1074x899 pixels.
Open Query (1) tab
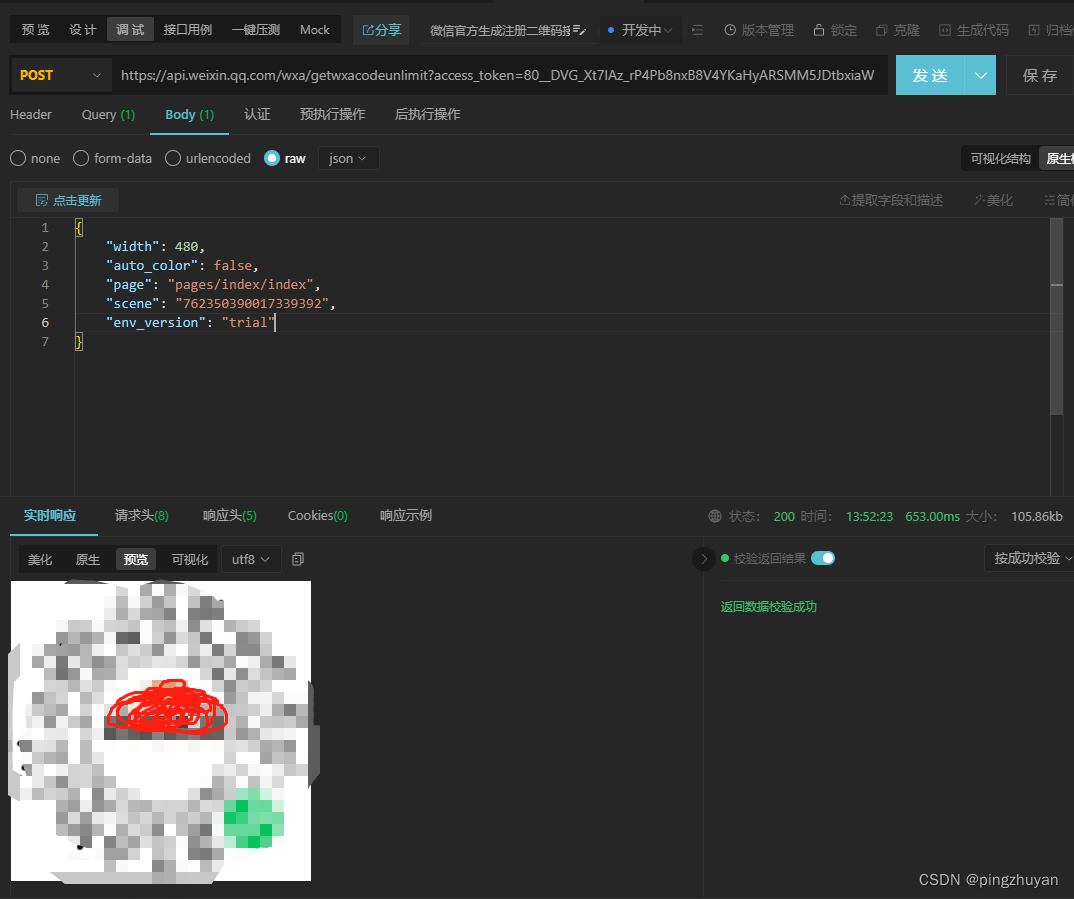click(108, 114)
